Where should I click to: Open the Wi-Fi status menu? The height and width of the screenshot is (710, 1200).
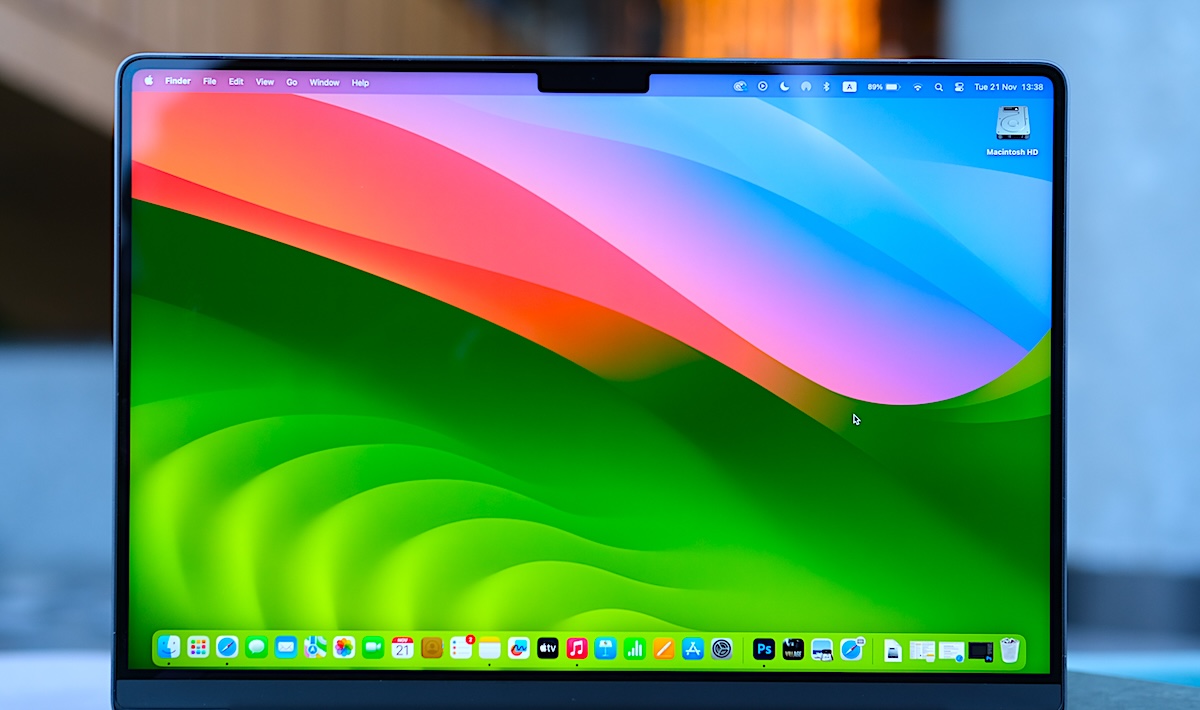(x=917, y=87)
